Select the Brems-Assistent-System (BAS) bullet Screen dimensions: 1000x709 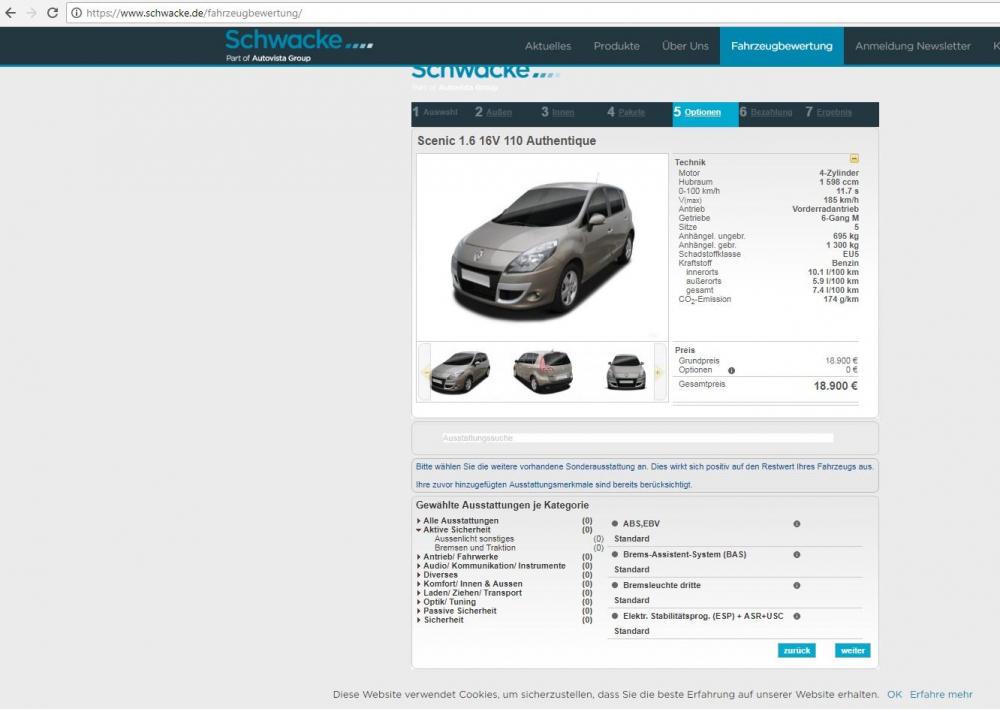[615, 555]
